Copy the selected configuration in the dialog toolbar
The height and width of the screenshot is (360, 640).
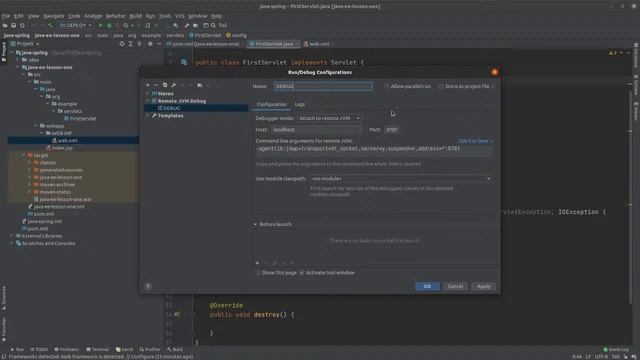(x=165, y=85)
